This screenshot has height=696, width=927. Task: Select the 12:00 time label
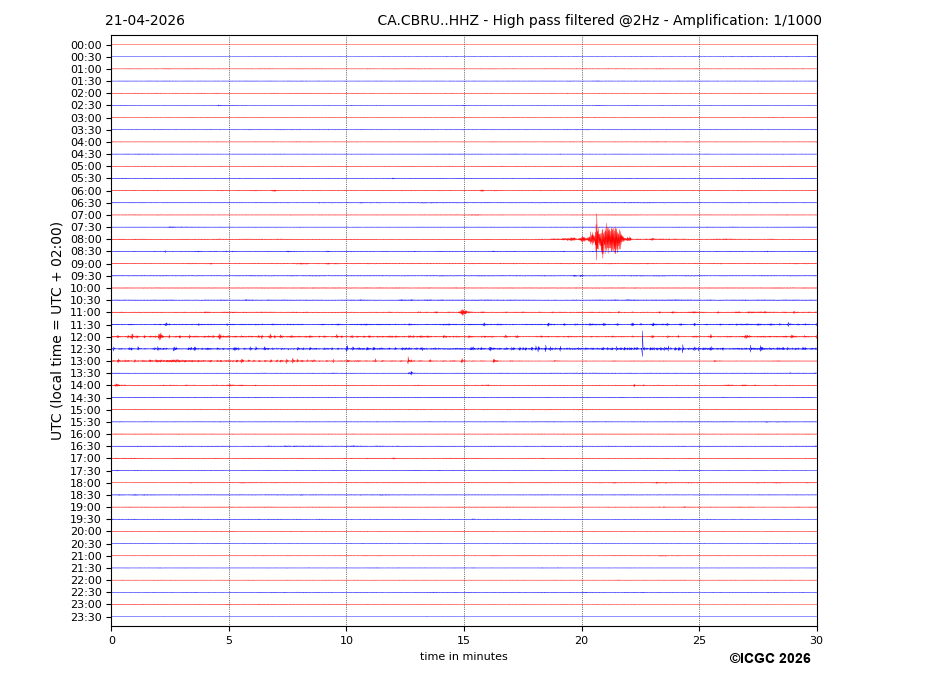point(86,337)
